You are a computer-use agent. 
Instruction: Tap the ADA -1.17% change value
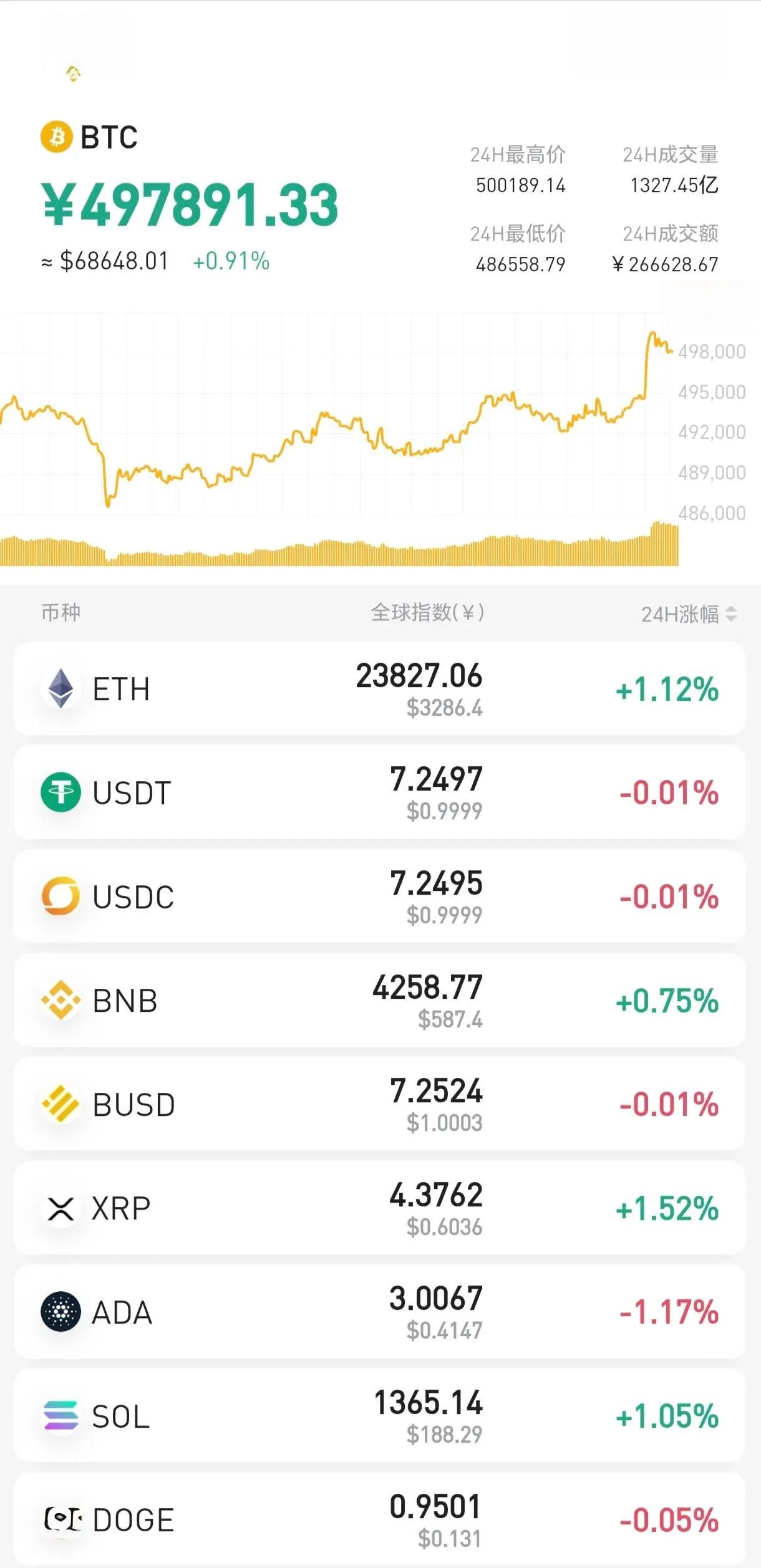point(669,1312)
